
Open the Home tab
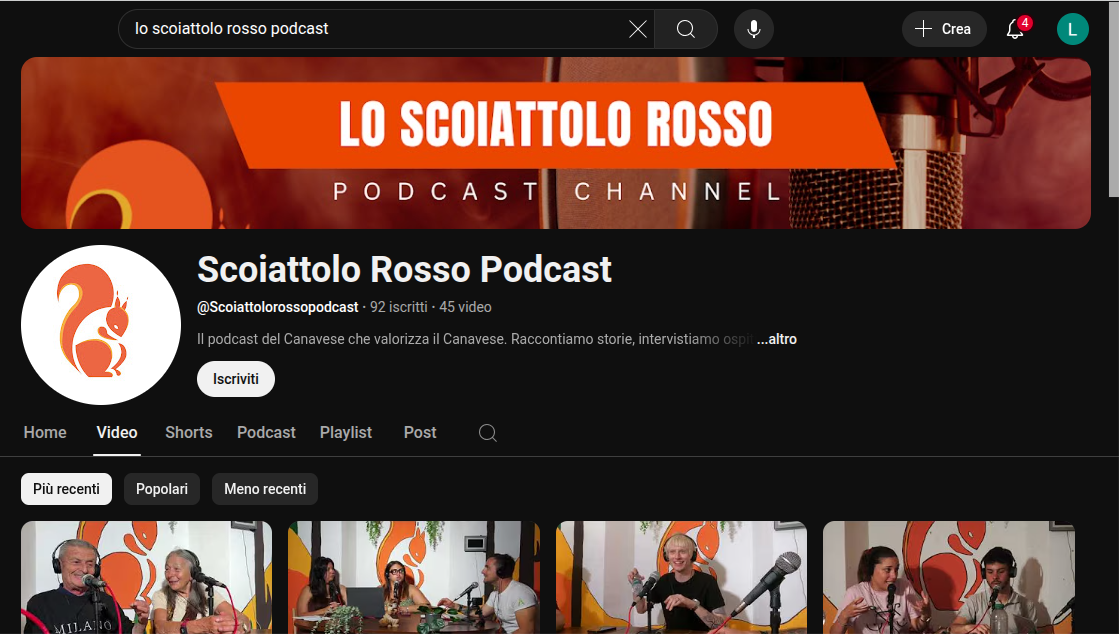click(45, 433)
